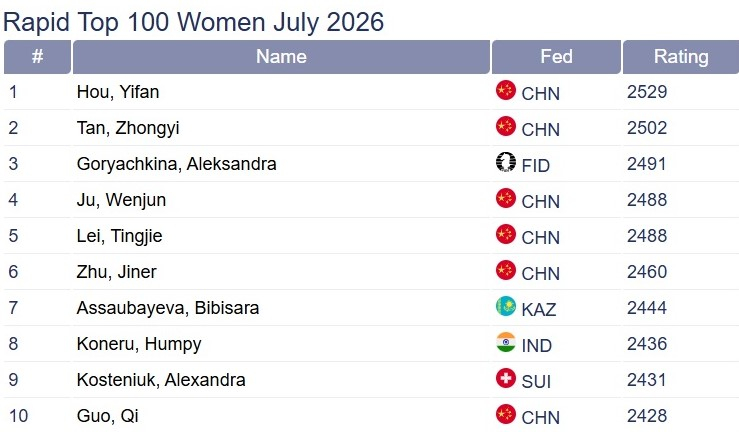Open Kosteniuk, Alexandra player profile
Viewport: 739px width, 432px height.
[x=161, y=380]
